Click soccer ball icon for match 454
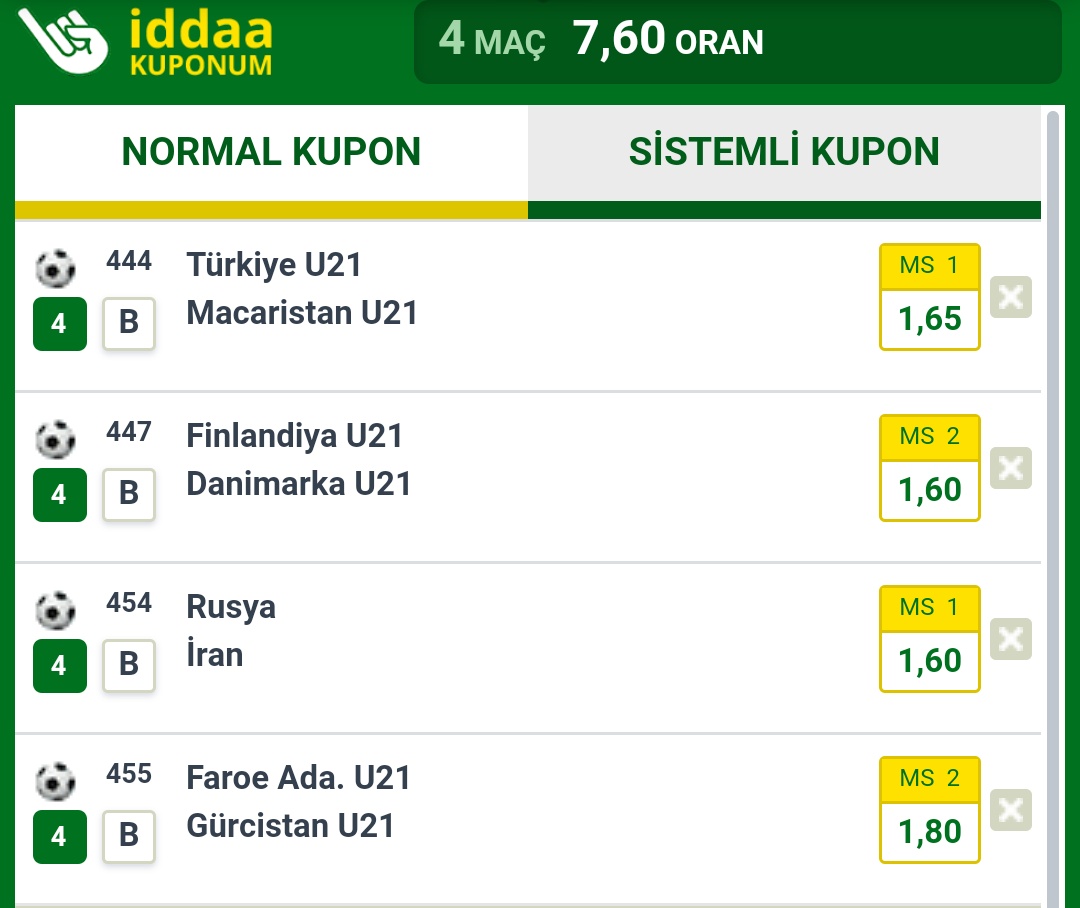 coord(55,610)
